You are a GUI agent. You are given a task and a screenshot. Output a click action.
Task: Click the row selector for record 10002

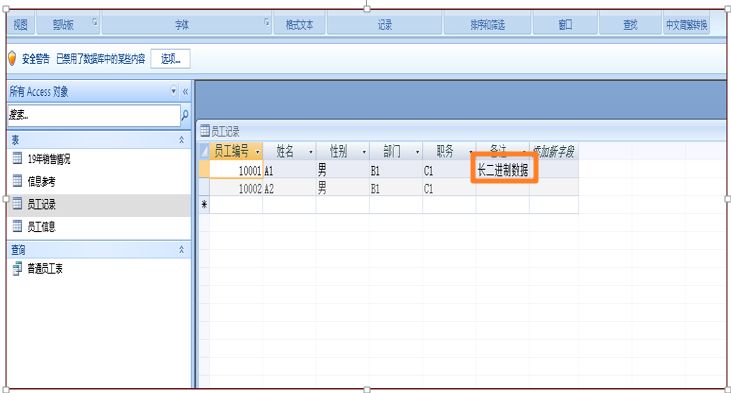tap(204, 188)
